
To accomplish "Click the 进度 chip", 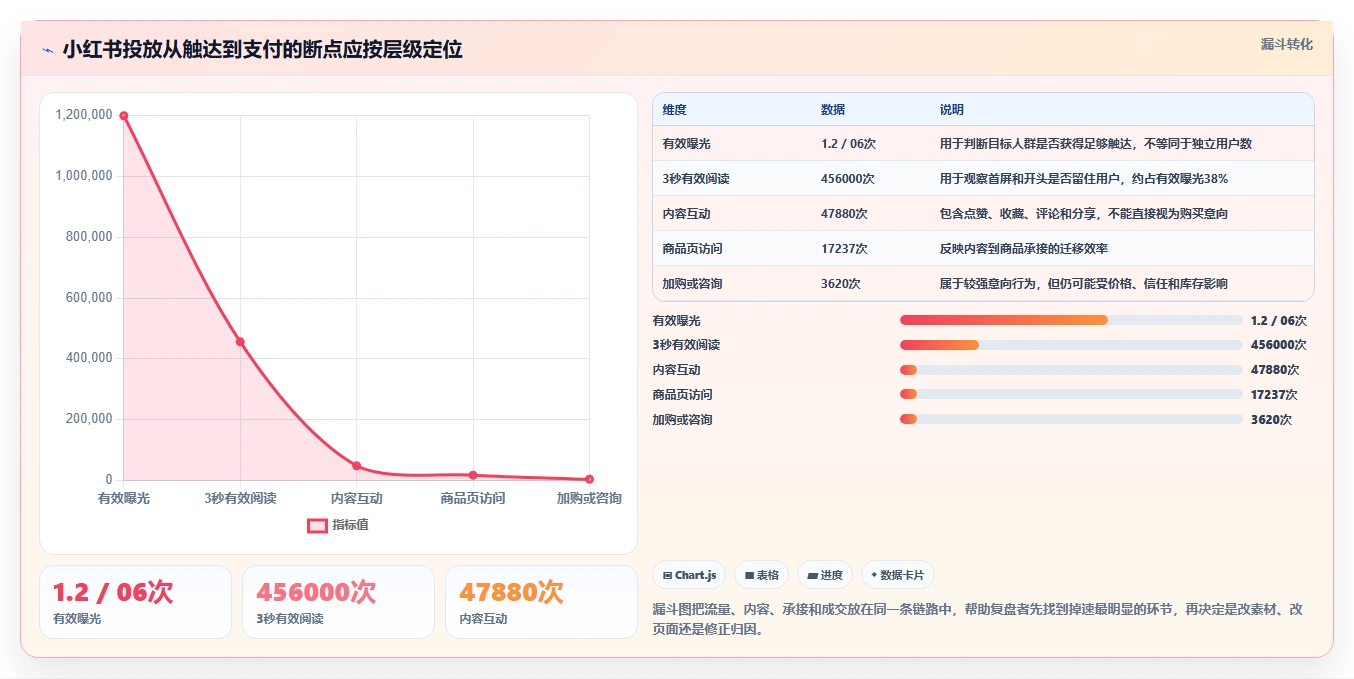I will [x=825, y=575].
